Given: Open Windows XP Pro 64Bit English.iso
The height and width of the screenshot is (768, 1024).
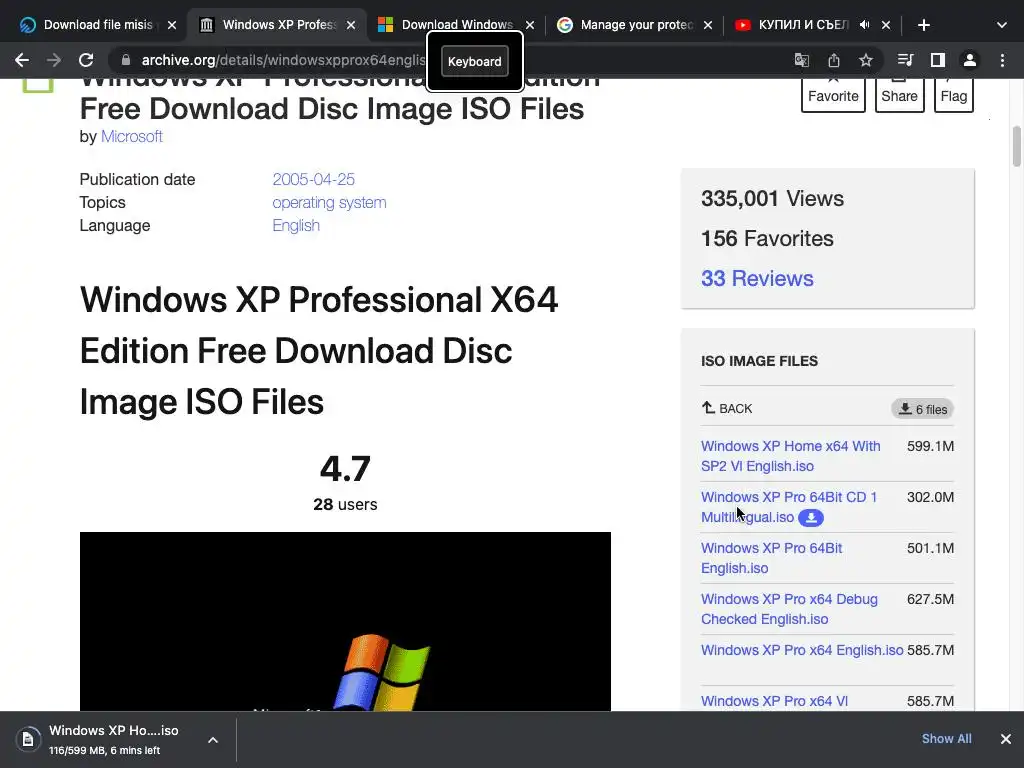Looking at the screenshot, I should 771,558.
